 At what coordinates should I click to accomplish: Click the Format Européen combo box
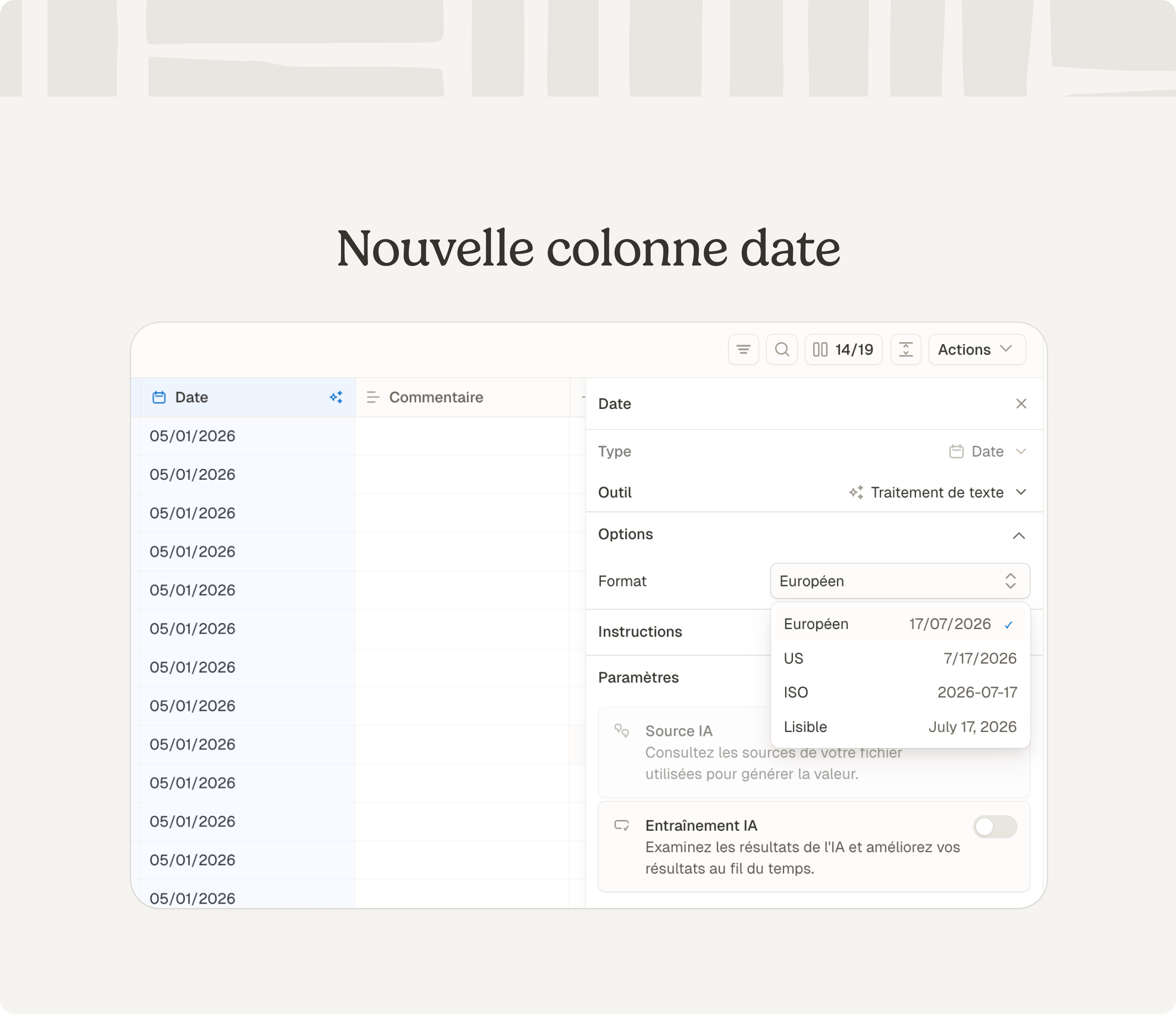click(900, 581)
